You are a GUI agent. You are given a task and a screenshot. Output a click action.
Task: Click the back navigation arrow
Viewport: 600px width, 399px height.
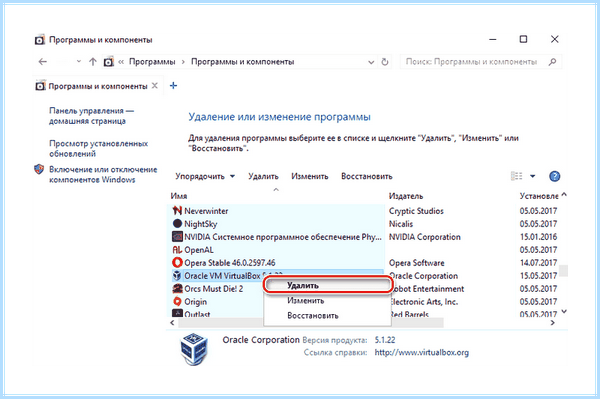coord(42,62)
